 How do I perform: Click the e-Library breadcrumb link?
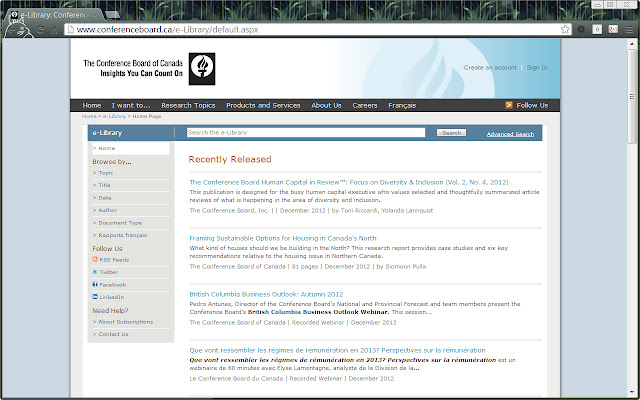[114, 116]
